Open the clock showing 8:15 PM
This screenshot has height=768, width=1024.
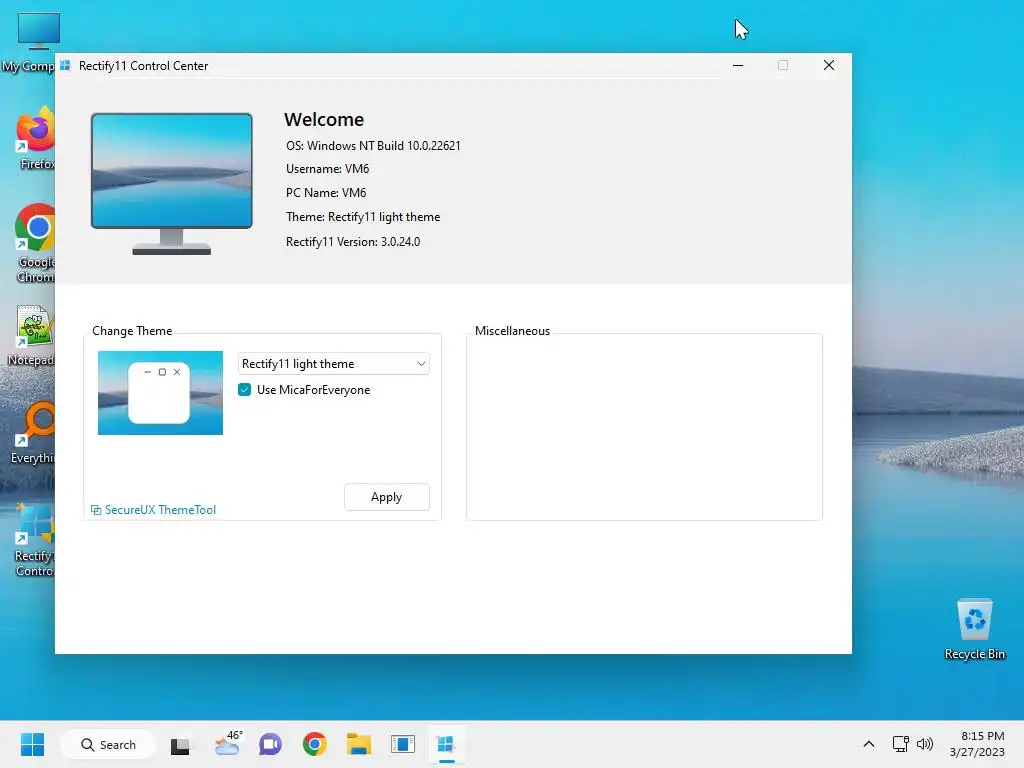[977, 744]
